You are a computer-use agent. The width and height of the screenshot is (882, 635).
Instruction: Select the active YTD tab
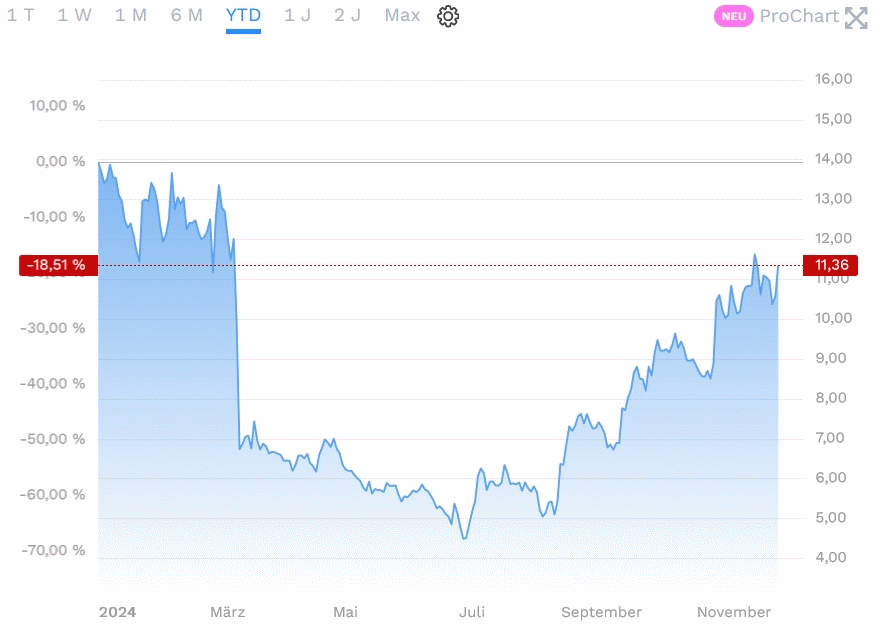click(243, 15)
